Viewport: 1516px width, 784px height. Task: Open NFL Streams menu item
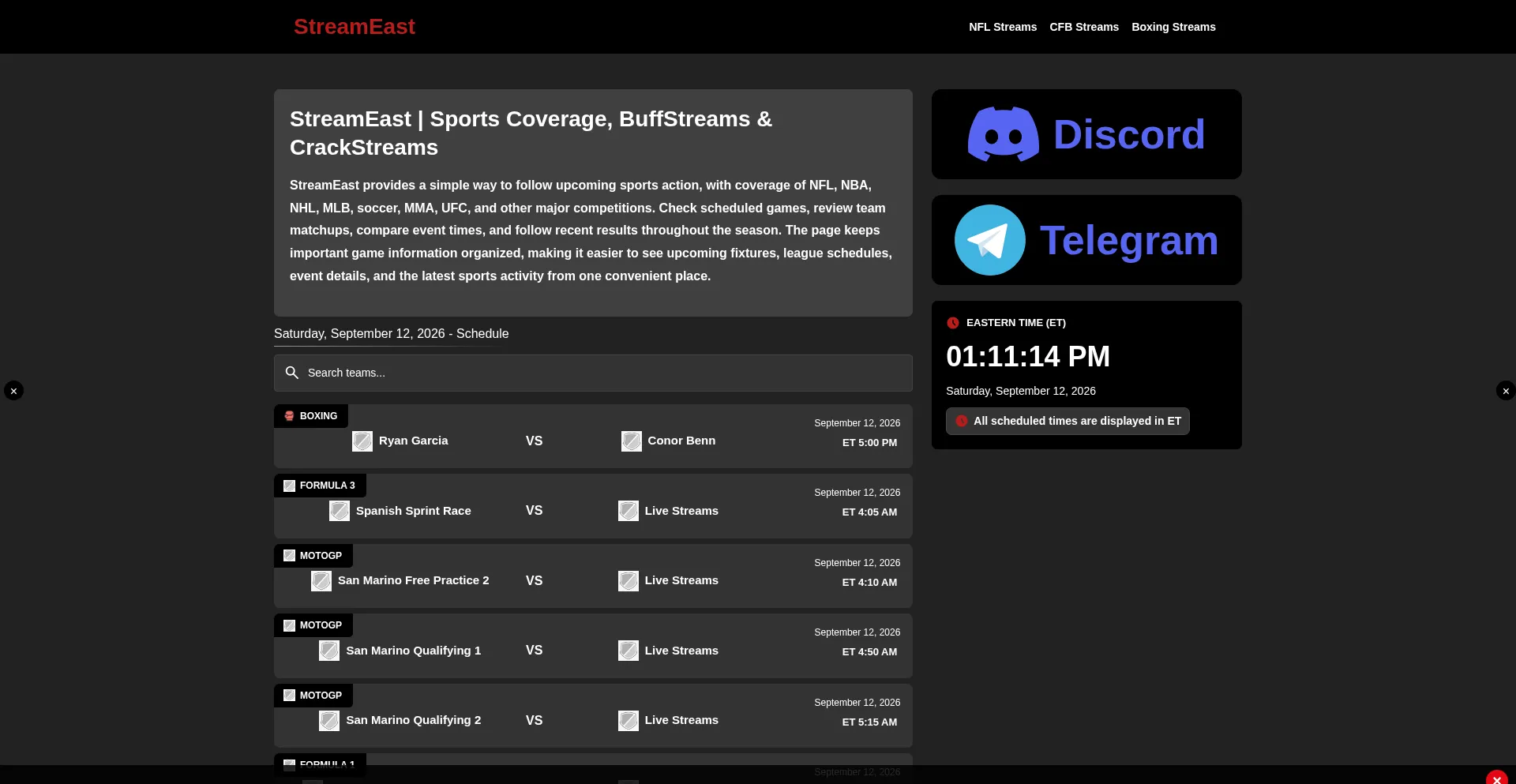pyautogui.click(x=1003, y=27)
